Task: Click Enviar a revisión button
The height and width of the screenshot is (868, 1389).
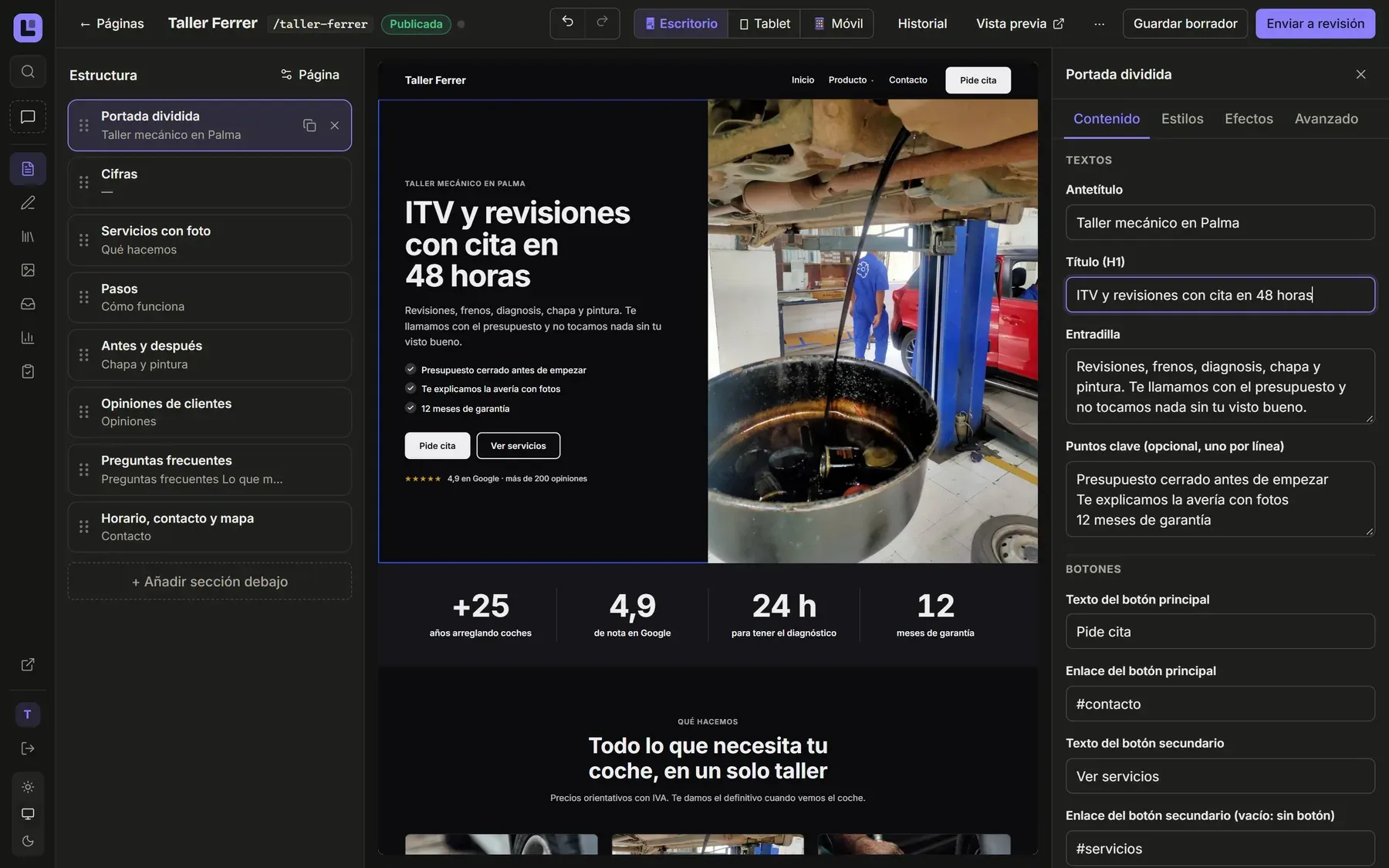Action: (x=1315, y=24)
